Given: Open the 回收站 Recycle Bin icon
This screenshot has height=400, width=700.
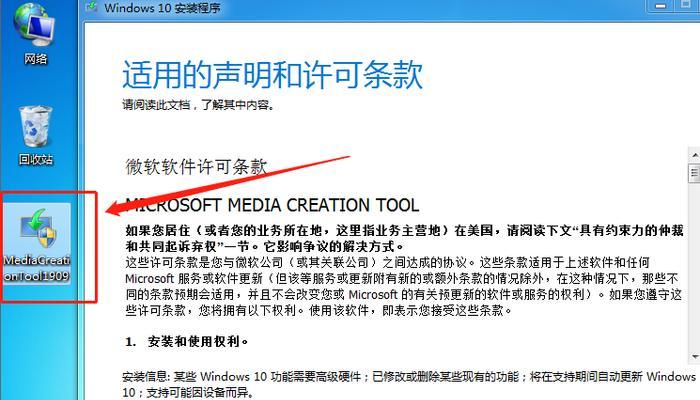Looking at the screenshot, I should [x=35, y=136].
